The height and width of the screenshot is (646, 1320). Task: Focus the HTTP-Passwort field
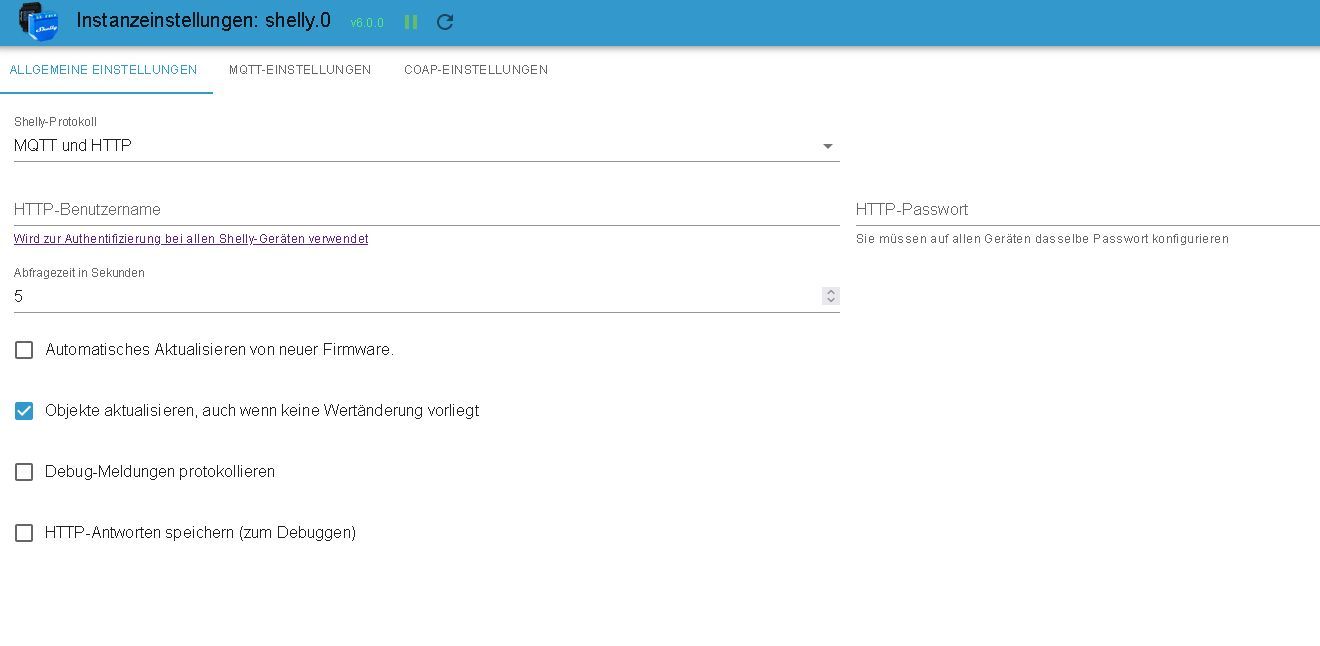(1085, 210)
